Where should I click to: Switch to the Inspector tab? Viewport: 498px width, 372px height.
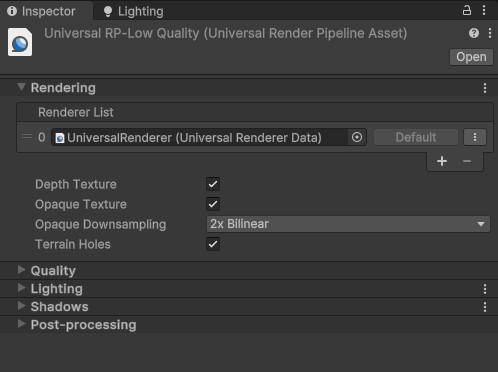[46, 11]
